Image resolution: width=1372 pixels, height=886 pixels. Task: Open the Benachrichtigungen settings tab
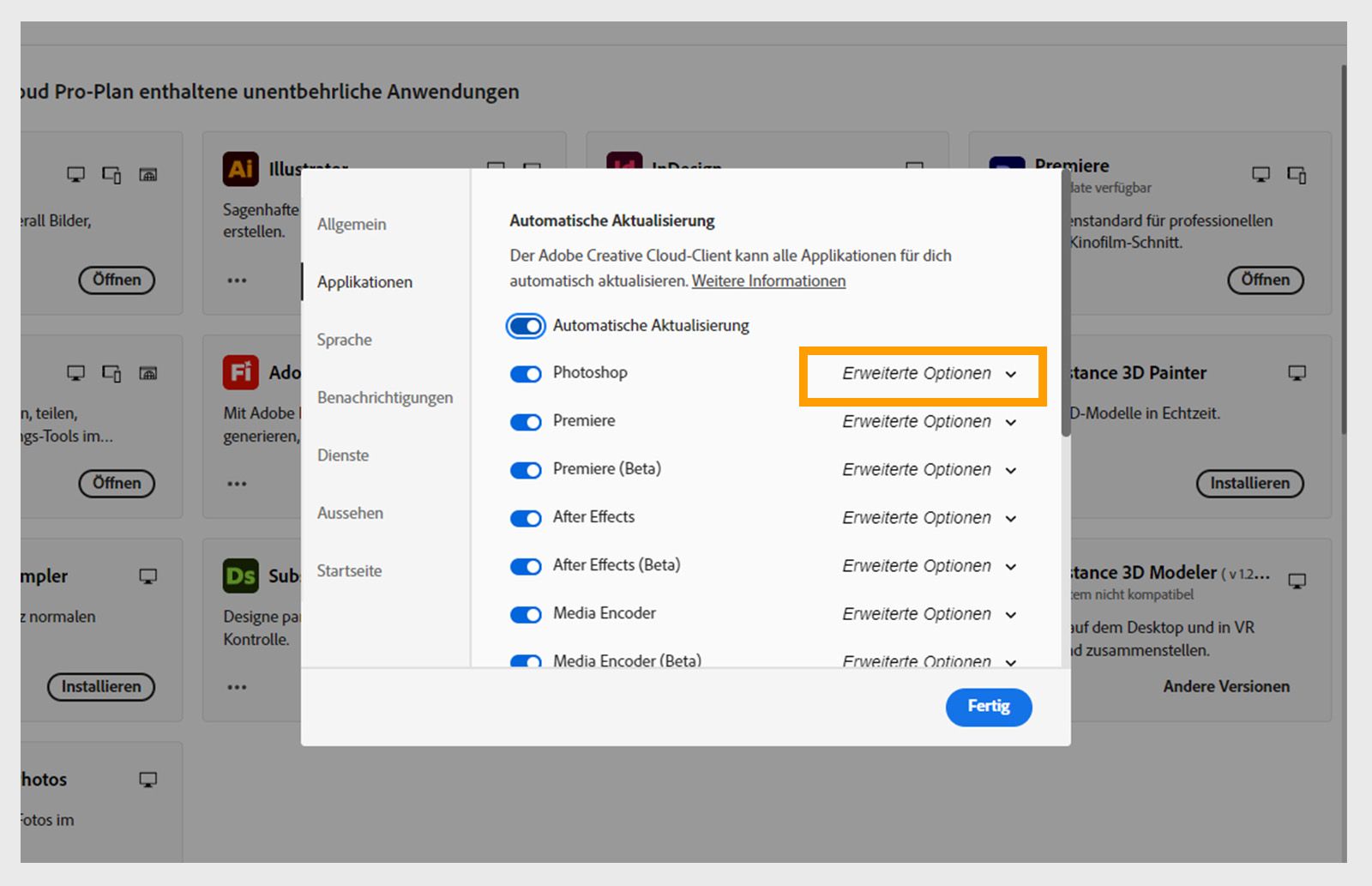click(385, 398)
